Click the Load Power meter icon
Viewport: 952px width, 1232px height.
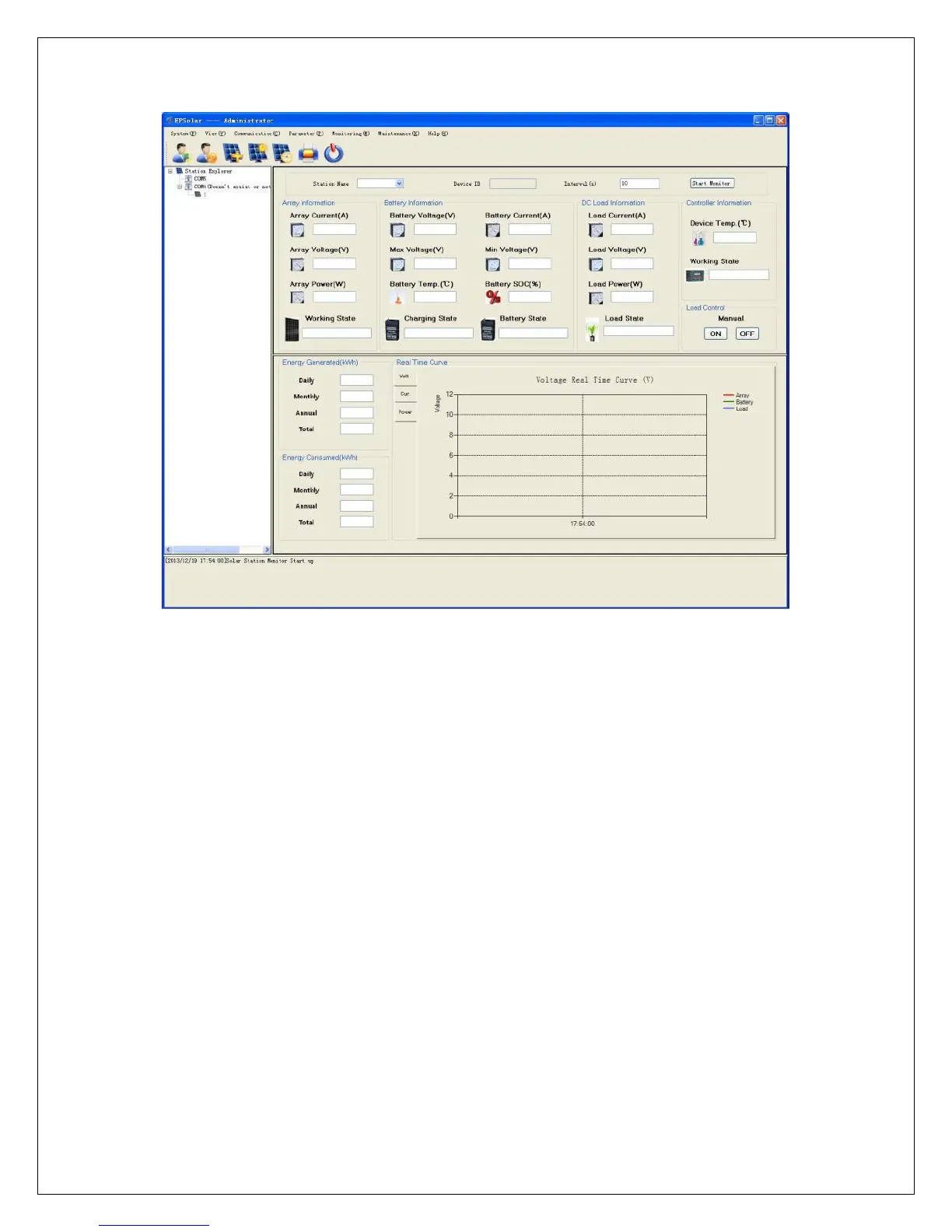point(596,298)
